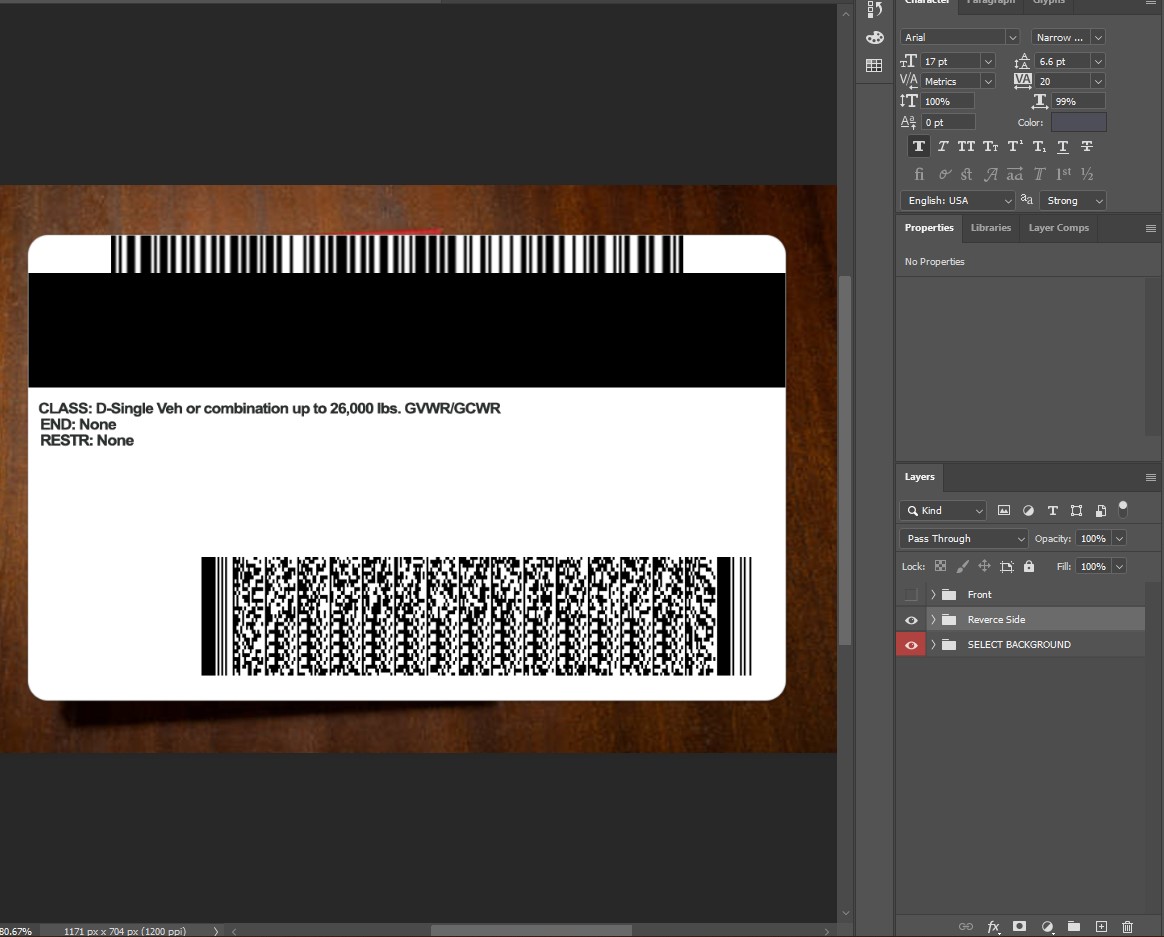The image size is (1164, 937).
Task: Hide the Reverce Side layer group
Action: click(x=911, y=620)
